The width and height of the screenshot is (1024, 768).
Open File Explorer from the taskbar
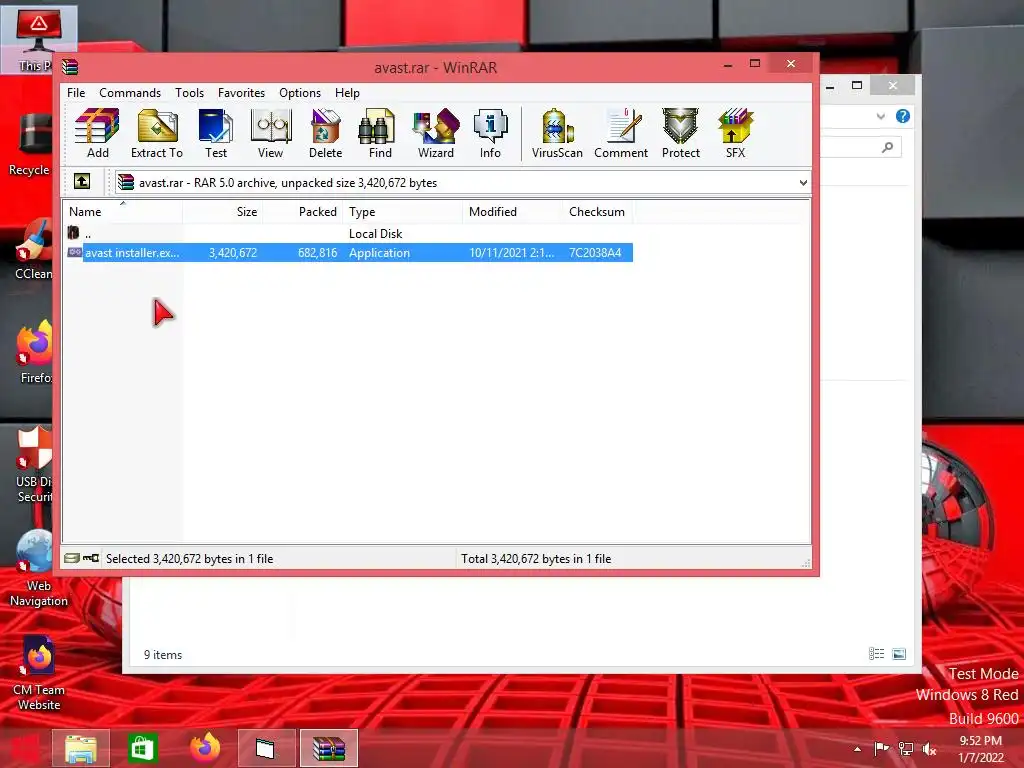tap(81, 748)
